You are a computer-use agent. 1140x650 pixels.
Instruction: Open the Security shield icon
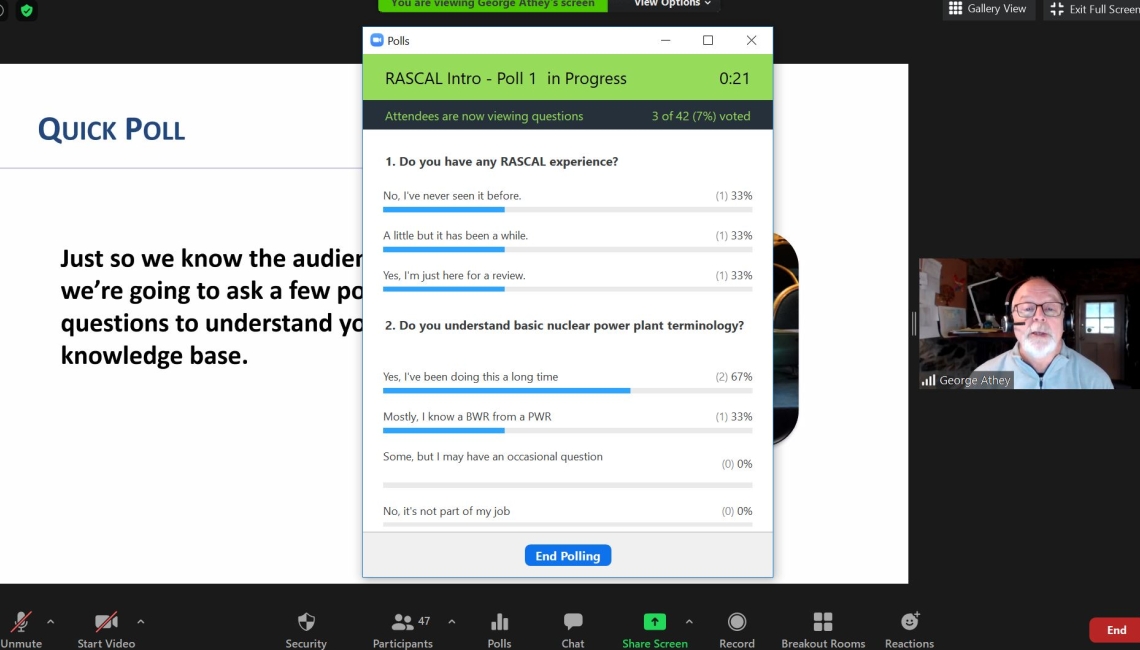tap(306, 623)
